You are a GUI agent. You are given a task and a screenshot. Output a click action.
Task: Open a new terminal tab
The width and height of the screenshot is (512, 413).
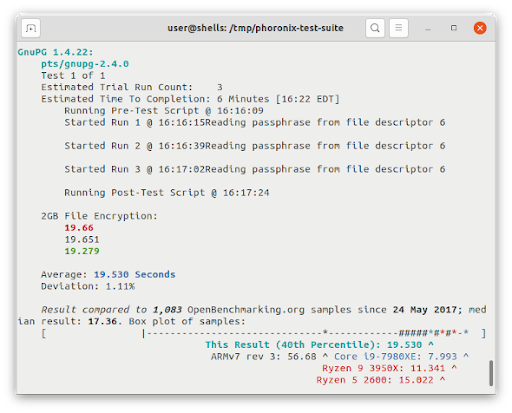31,28
